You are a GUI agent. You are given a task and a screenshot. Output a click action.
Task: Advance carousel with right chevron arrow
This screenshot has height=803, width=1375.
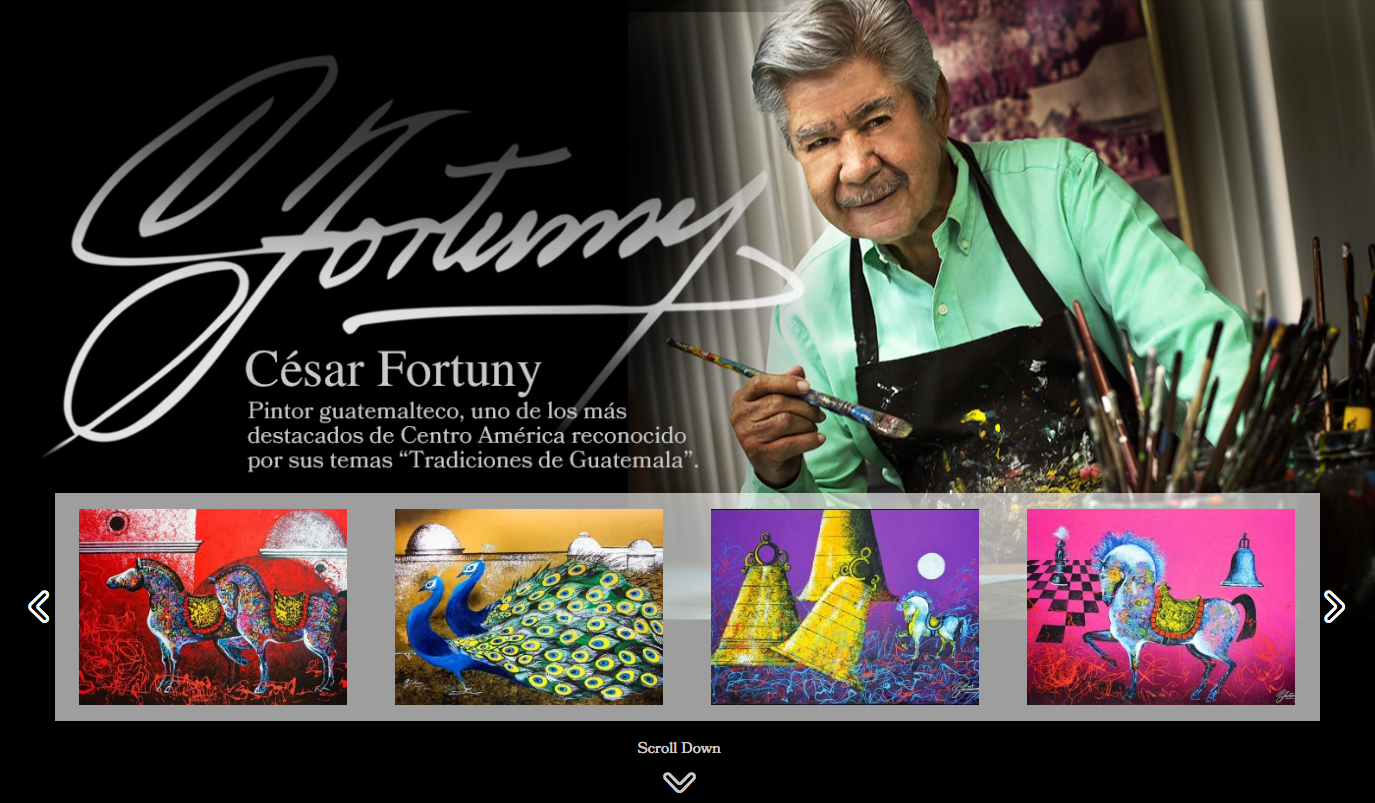tap(1334, 606)
